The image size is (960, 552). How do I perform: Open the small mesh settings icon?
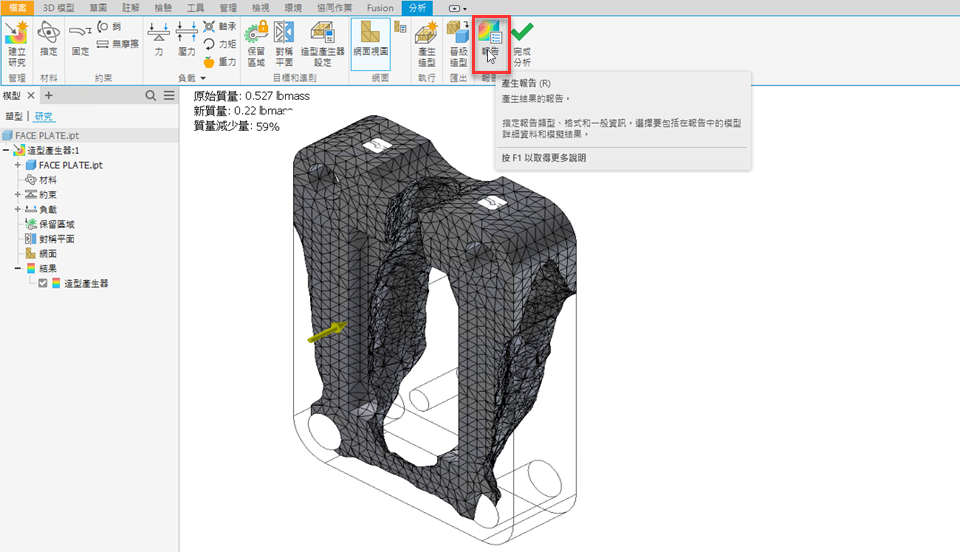point(400,27)
